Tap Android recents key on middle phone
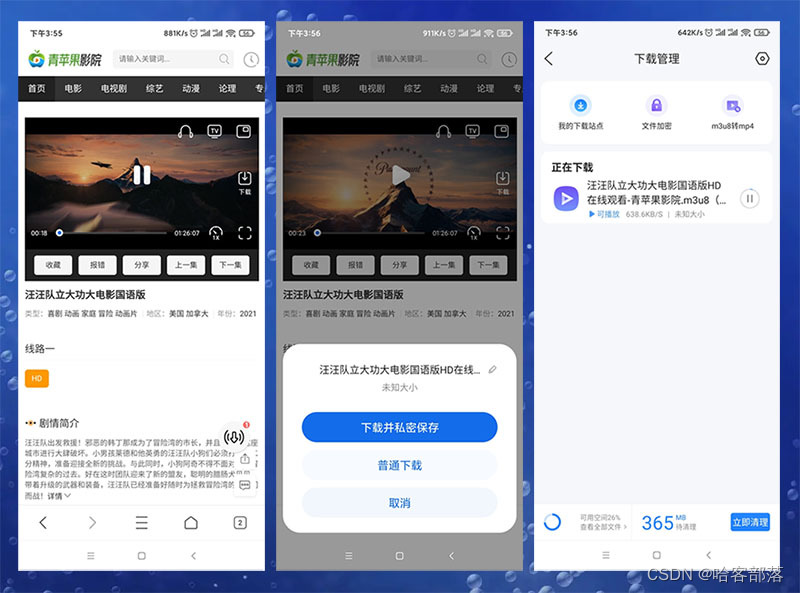800x593 pixels. tap(348, 556)
